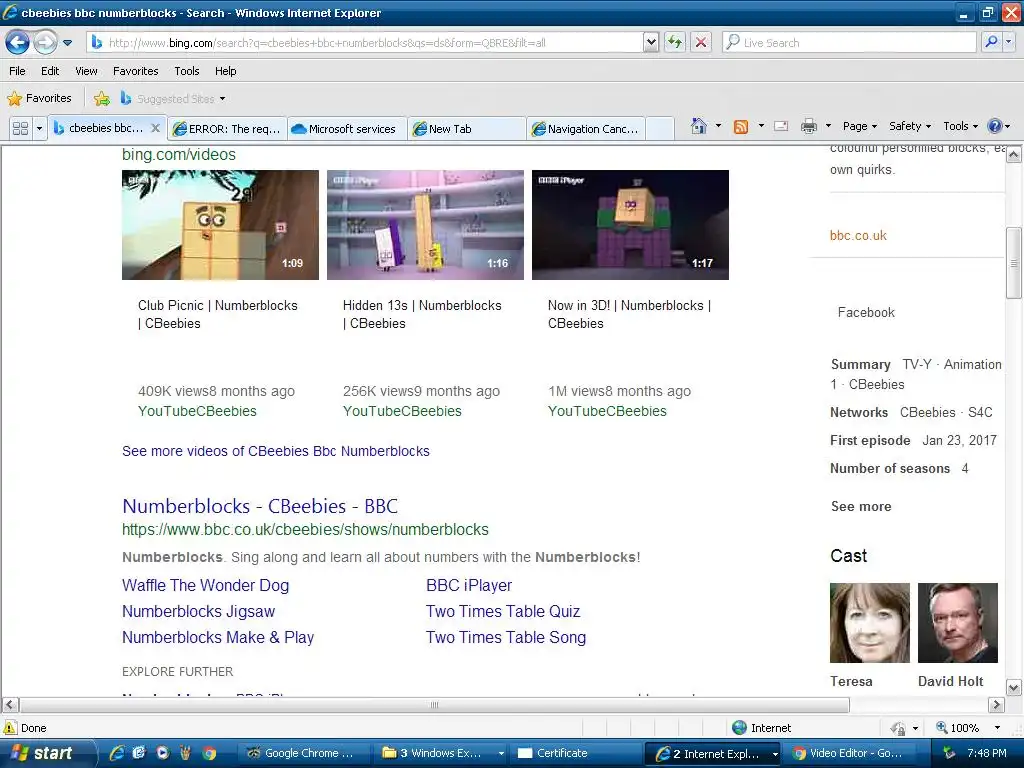Viewport: 1024px width, 768px height.
Task: Switch to the Navigation Canc... tab
Action: (586, 129)
